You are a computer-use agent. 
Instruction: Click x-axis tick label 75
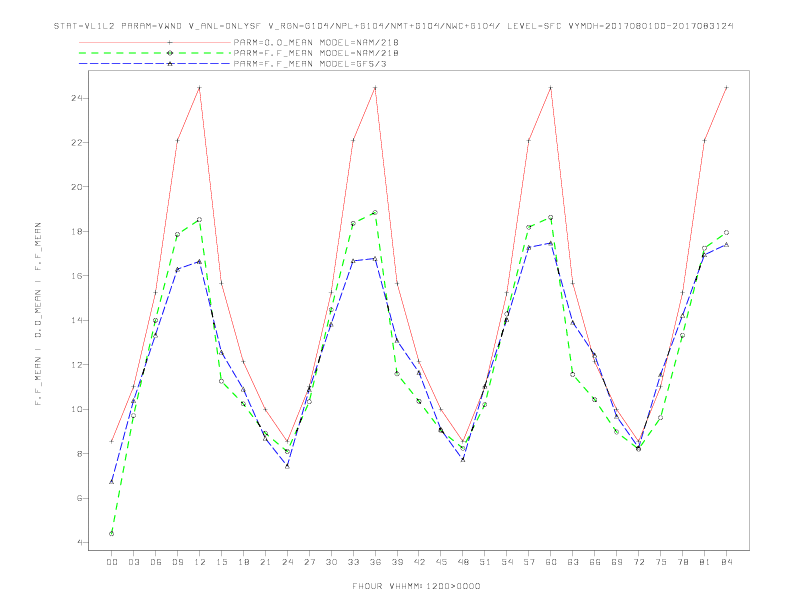(x=661, y=562)
